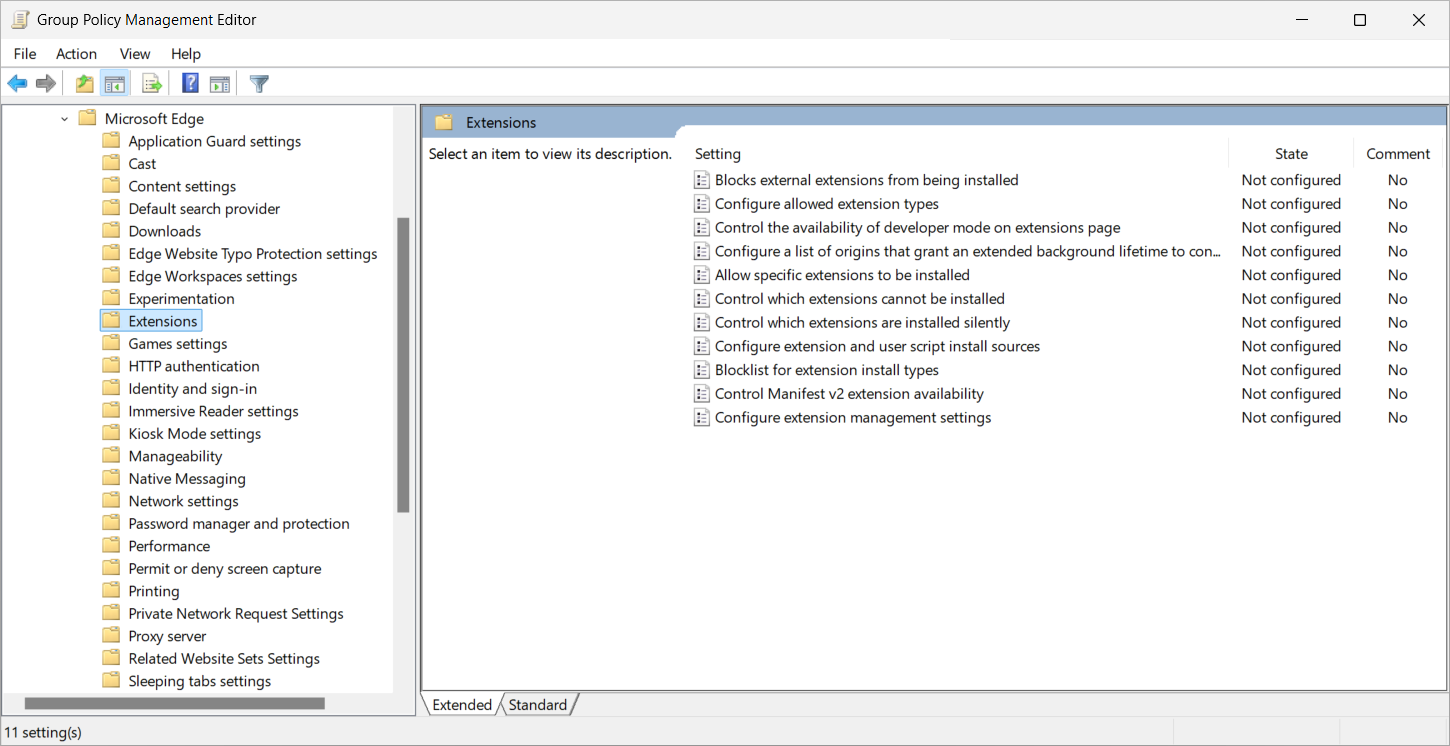Image resolution: width=1450 pixels, height=746 pixels.
Task: Click the Show/Hide Action Pane icon
Action: coord(219,83)
